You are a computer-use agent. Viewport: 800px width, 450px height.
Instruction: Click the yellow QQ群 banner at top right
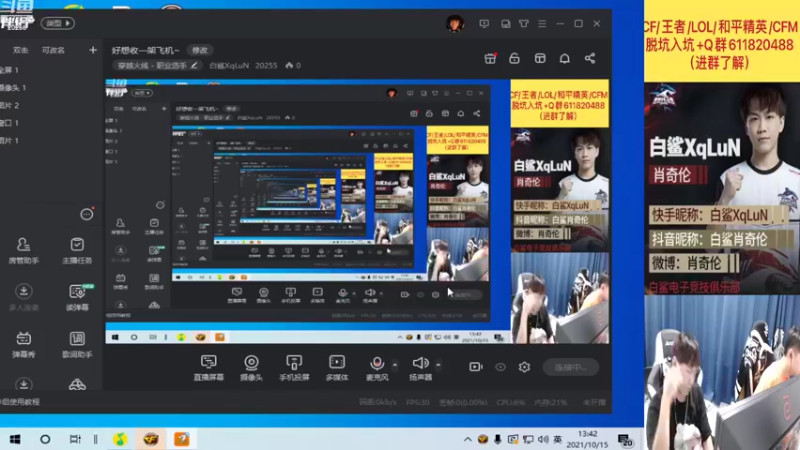[722, 41]
